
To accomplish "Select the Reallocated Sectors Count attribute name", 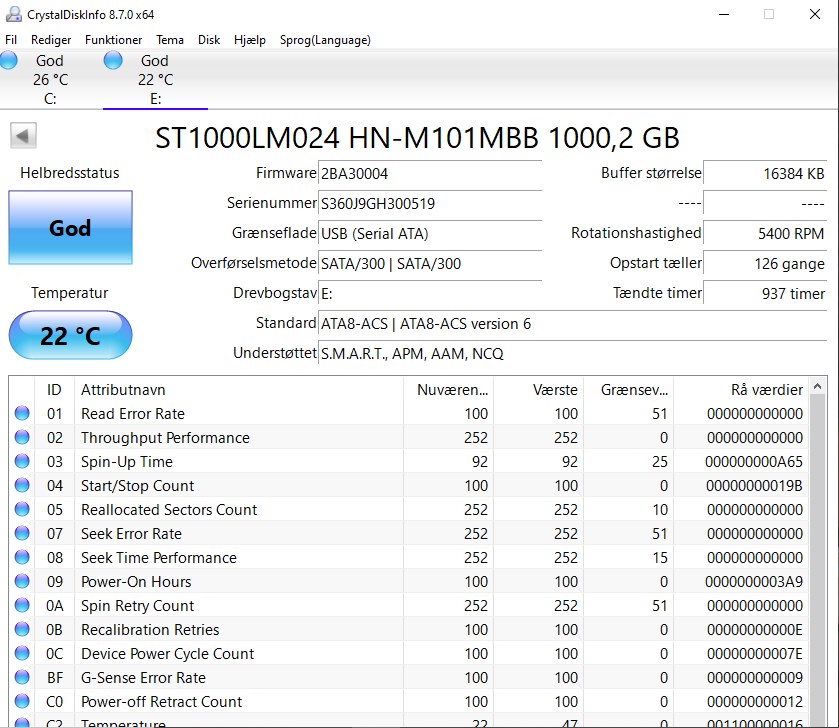I will [x=169, y=510].
